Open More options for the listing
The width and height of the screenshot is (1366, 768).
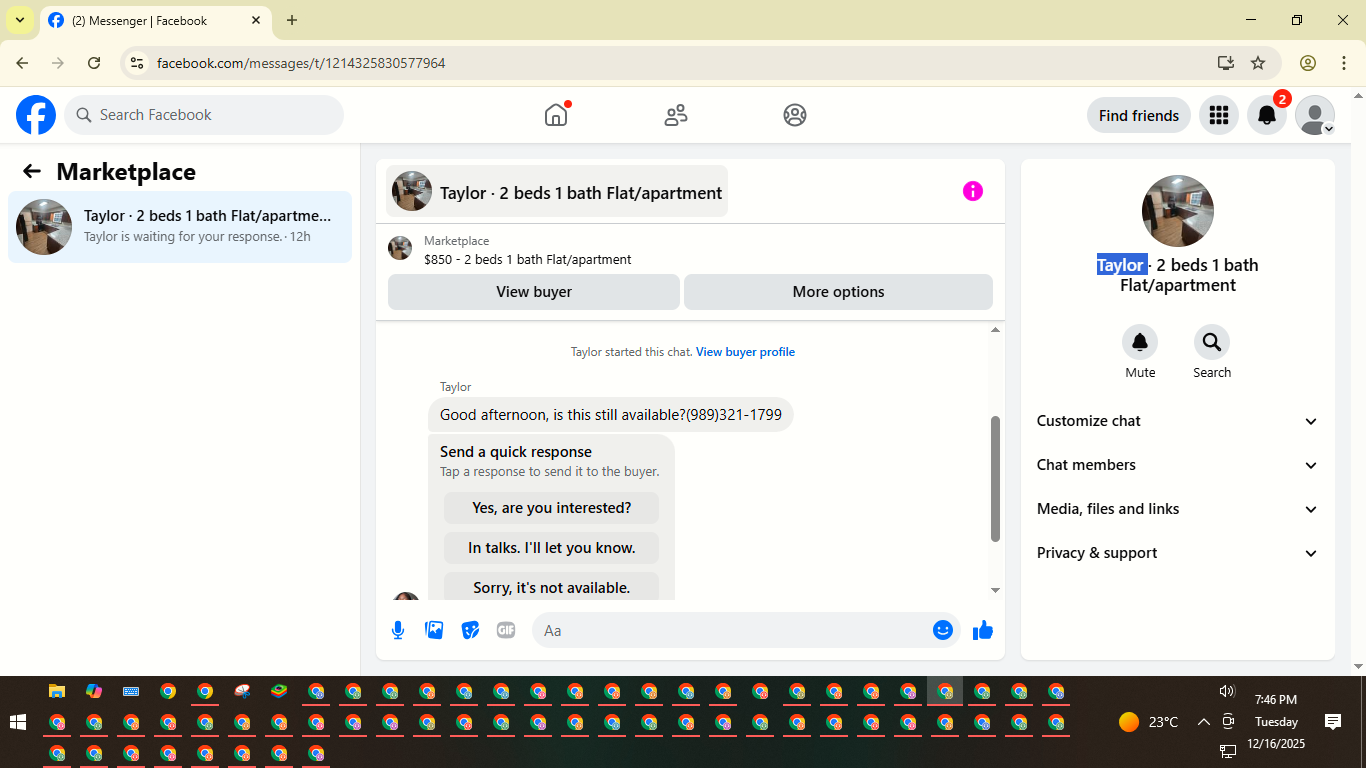pos(838,292)
